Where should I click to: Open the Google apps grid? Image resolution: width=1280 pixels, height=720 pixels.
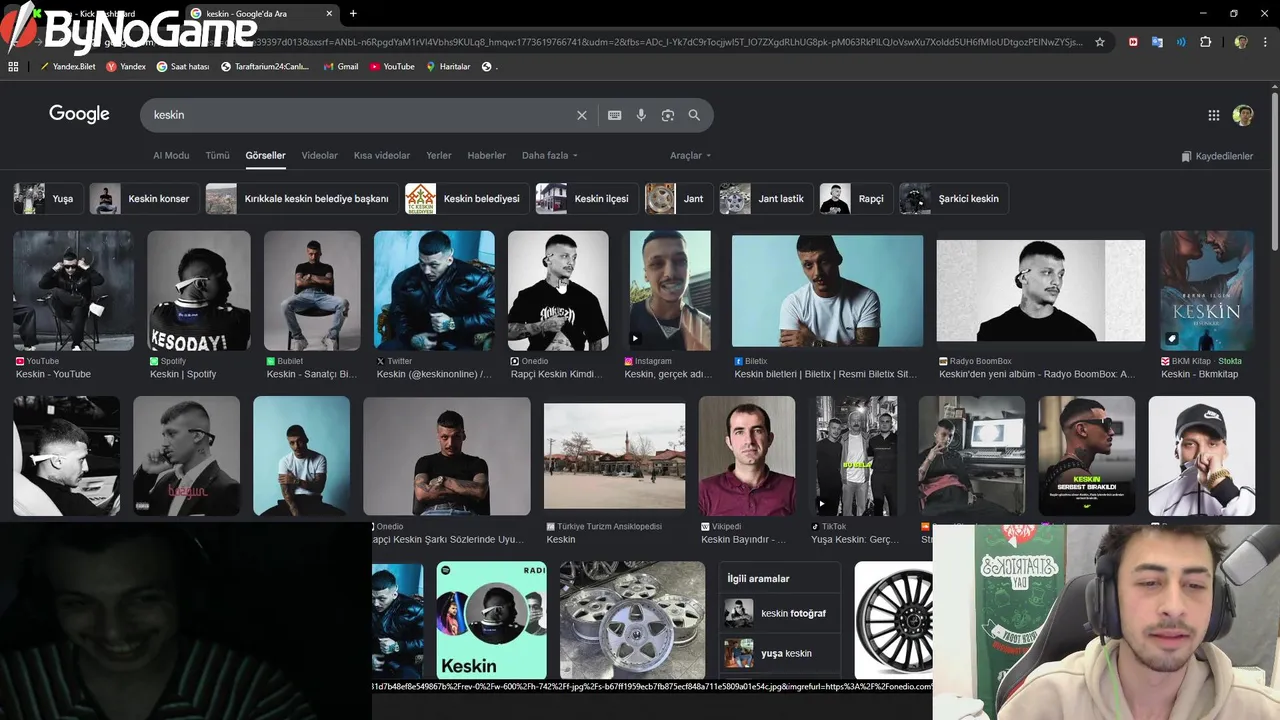point(1214,115)
